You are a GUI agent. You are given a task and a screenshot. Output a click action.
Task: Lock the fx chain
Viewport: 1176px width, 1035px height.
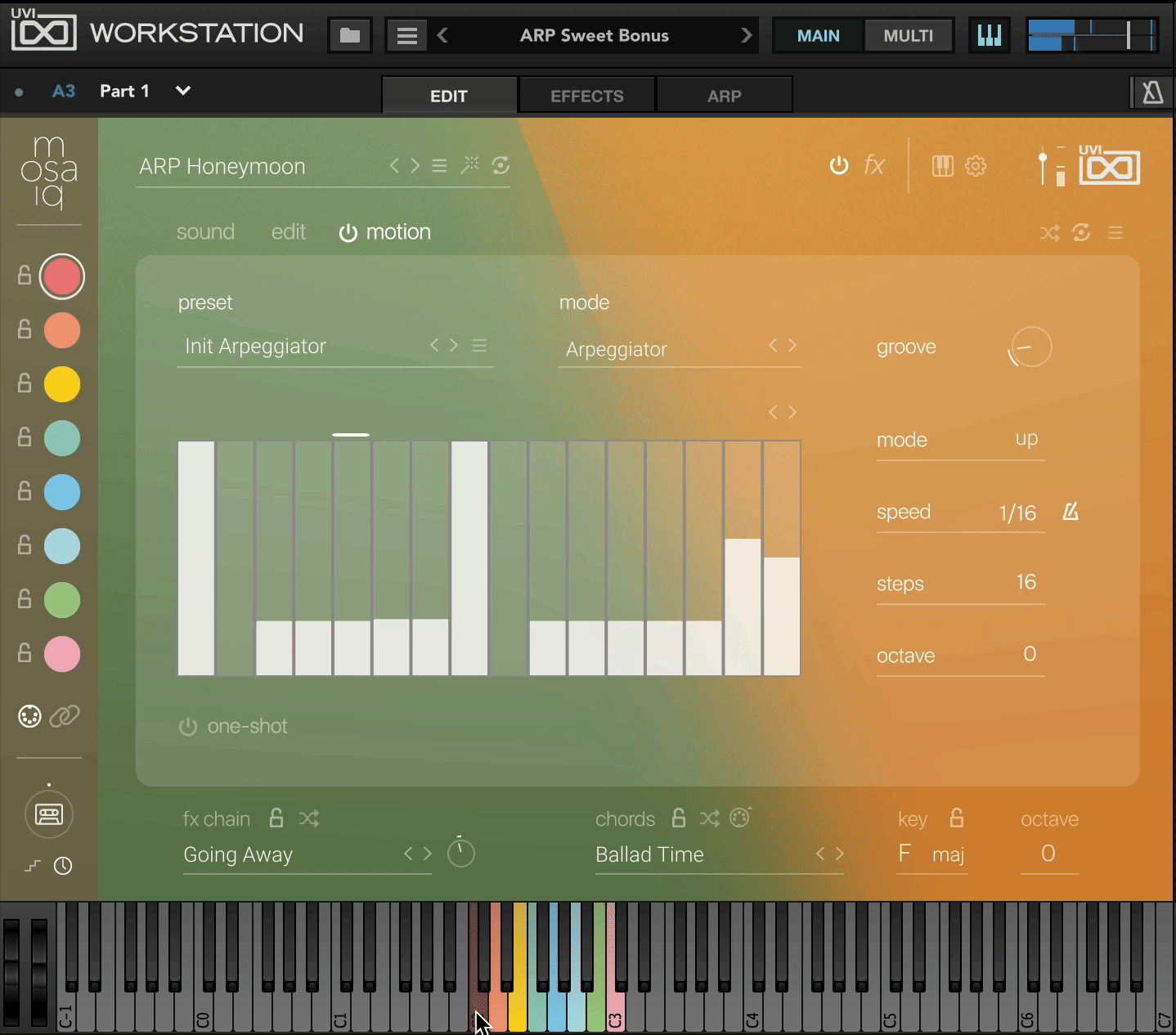click(x=276, y=818)
